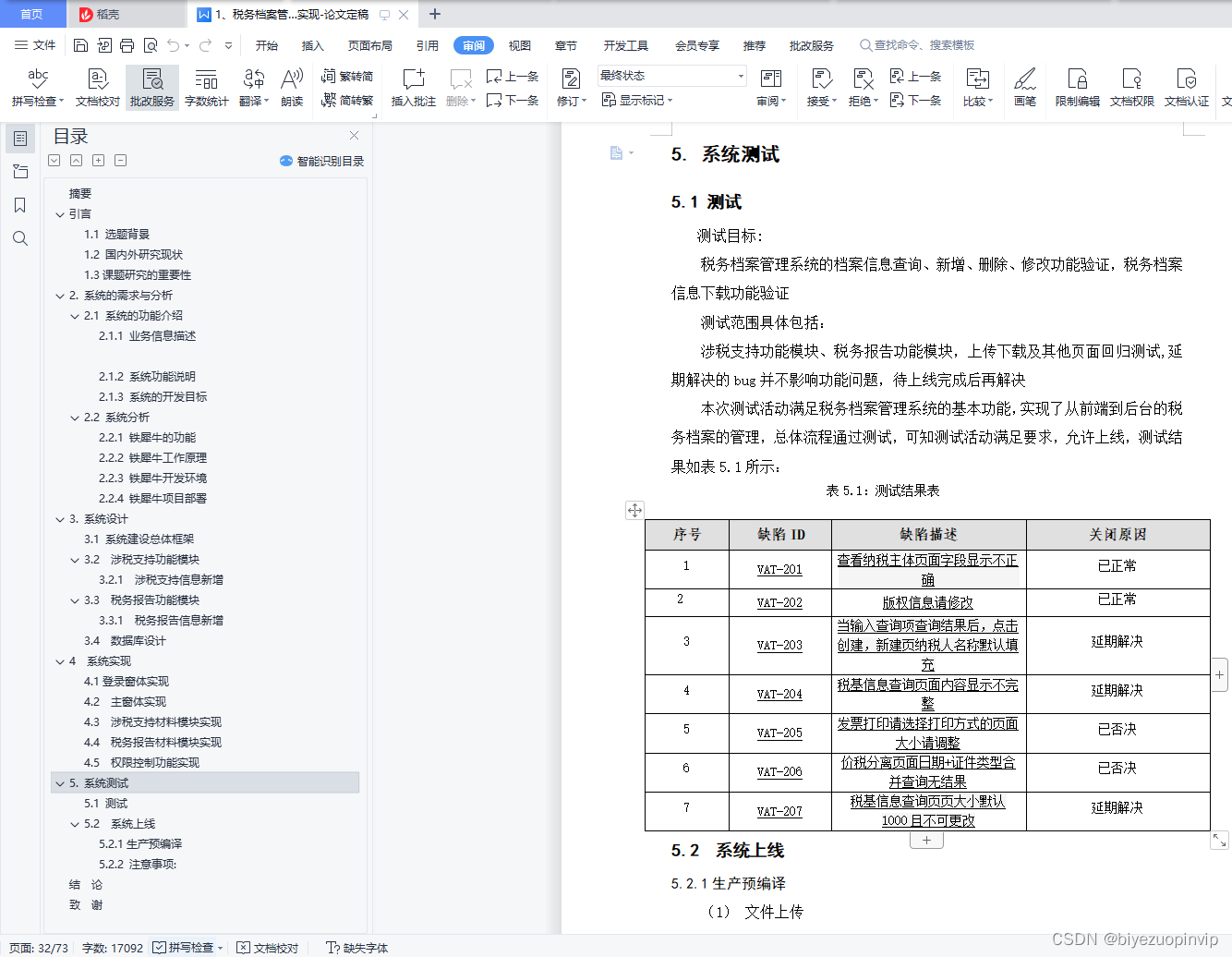Click the table move handle icon
1232x957 pixels.
(634, 510)
